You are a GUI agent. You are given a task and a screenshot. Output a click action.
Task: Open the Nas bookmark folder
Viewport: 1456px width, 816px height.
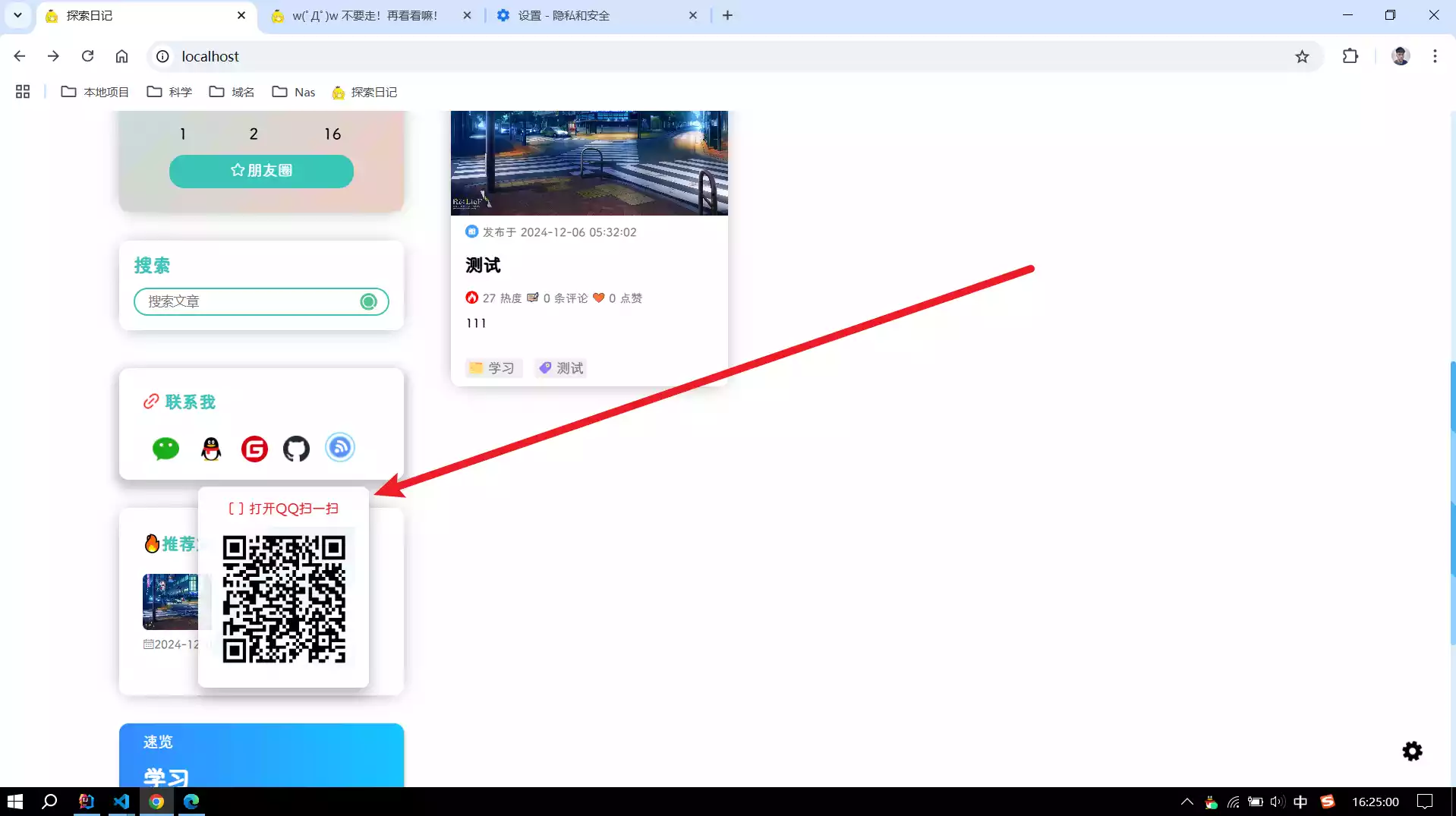[x=294, y=92]
